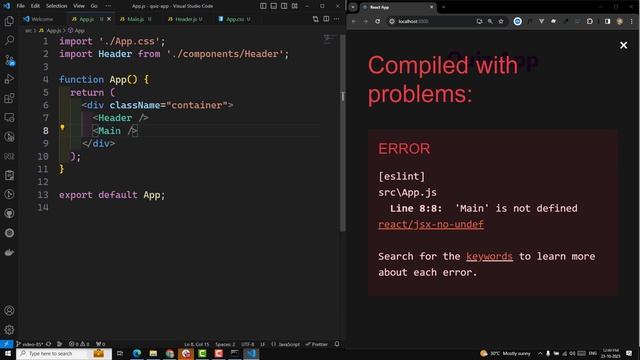This screenshot has width=640, height=360.
Task: Click the synchronize changes icon in status bar
Action: (49, 344)
